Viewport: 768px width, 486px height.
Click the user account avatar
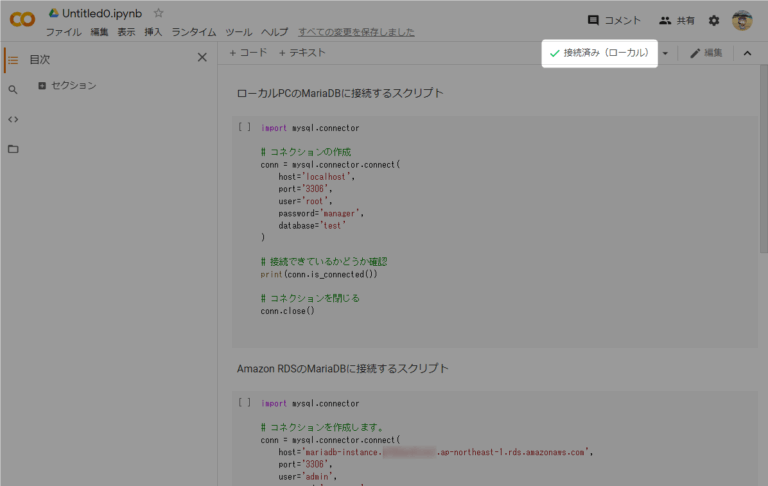(741, 20)
